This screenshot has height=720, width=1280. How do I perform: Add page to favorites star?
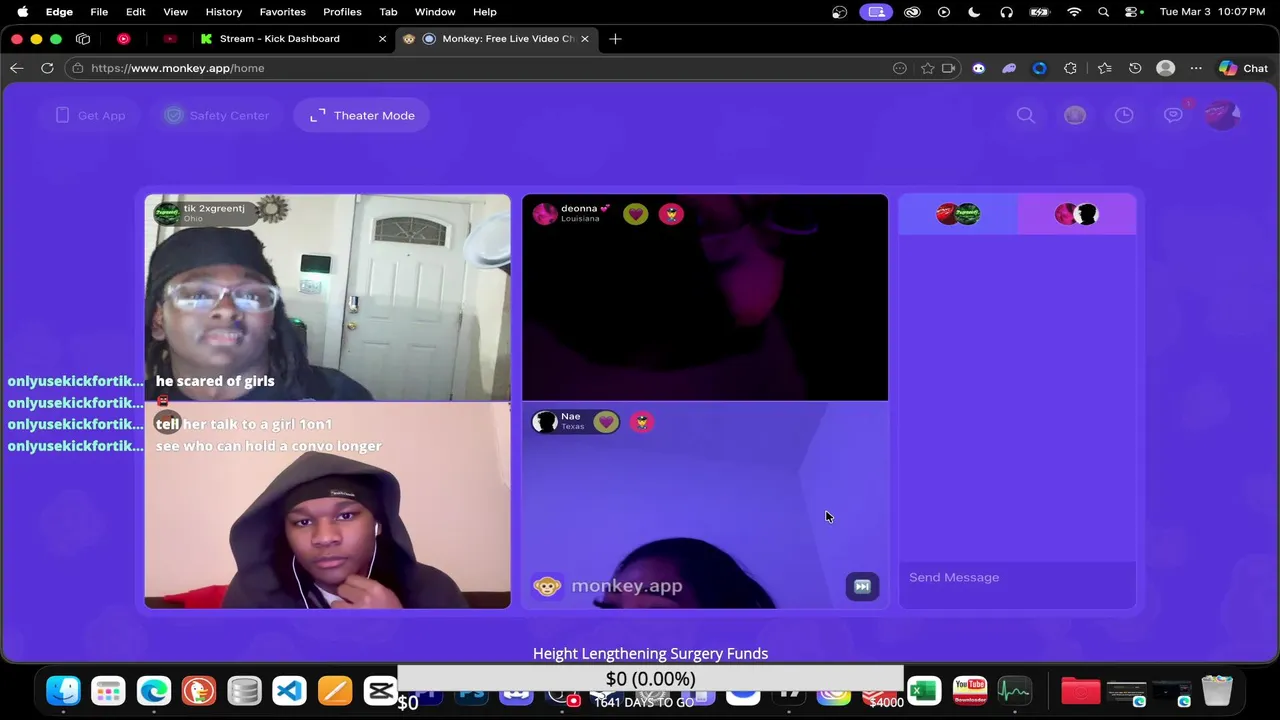click(x=927, y=68)
